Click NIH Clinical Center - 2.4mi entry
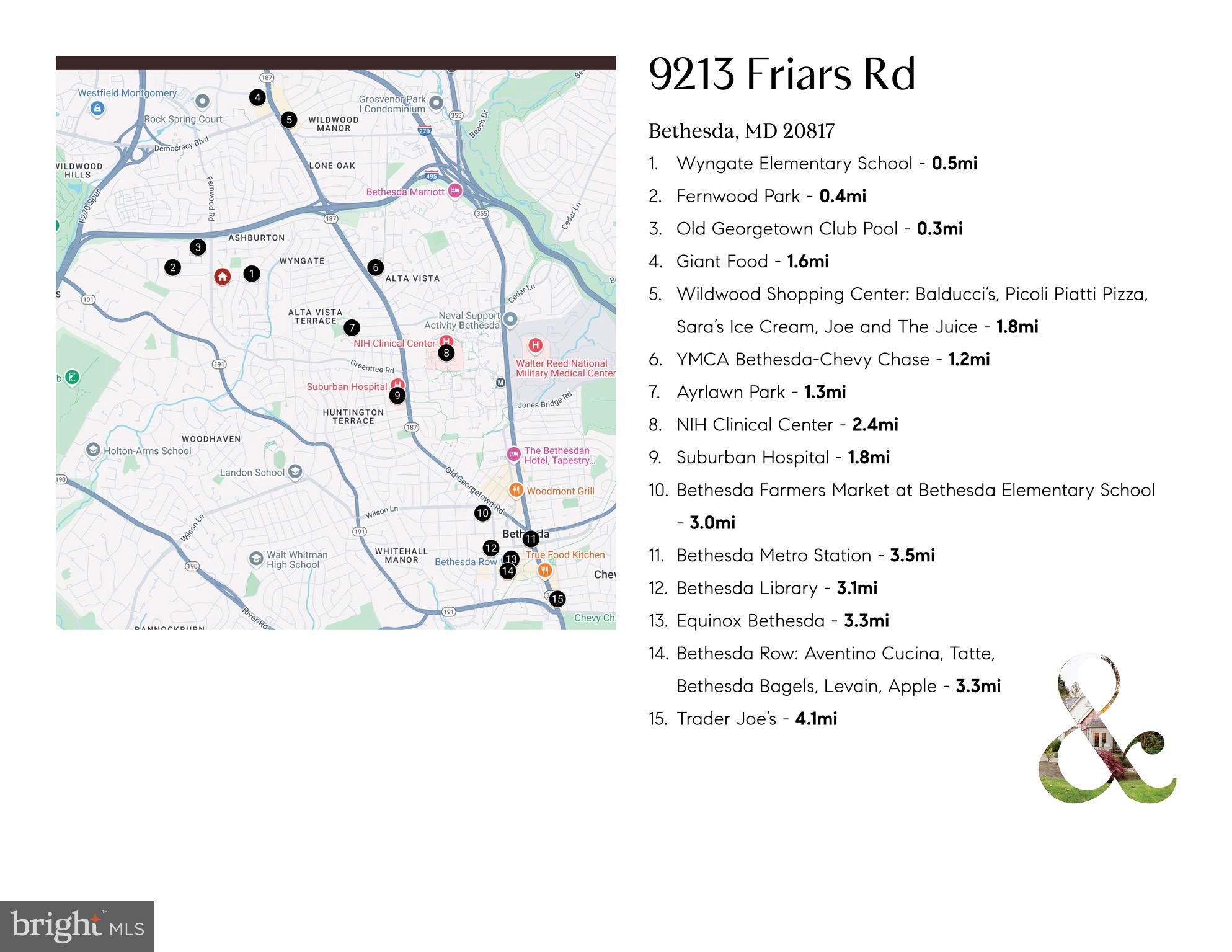Screen dimensions: 1232x952 coord(773,425)
